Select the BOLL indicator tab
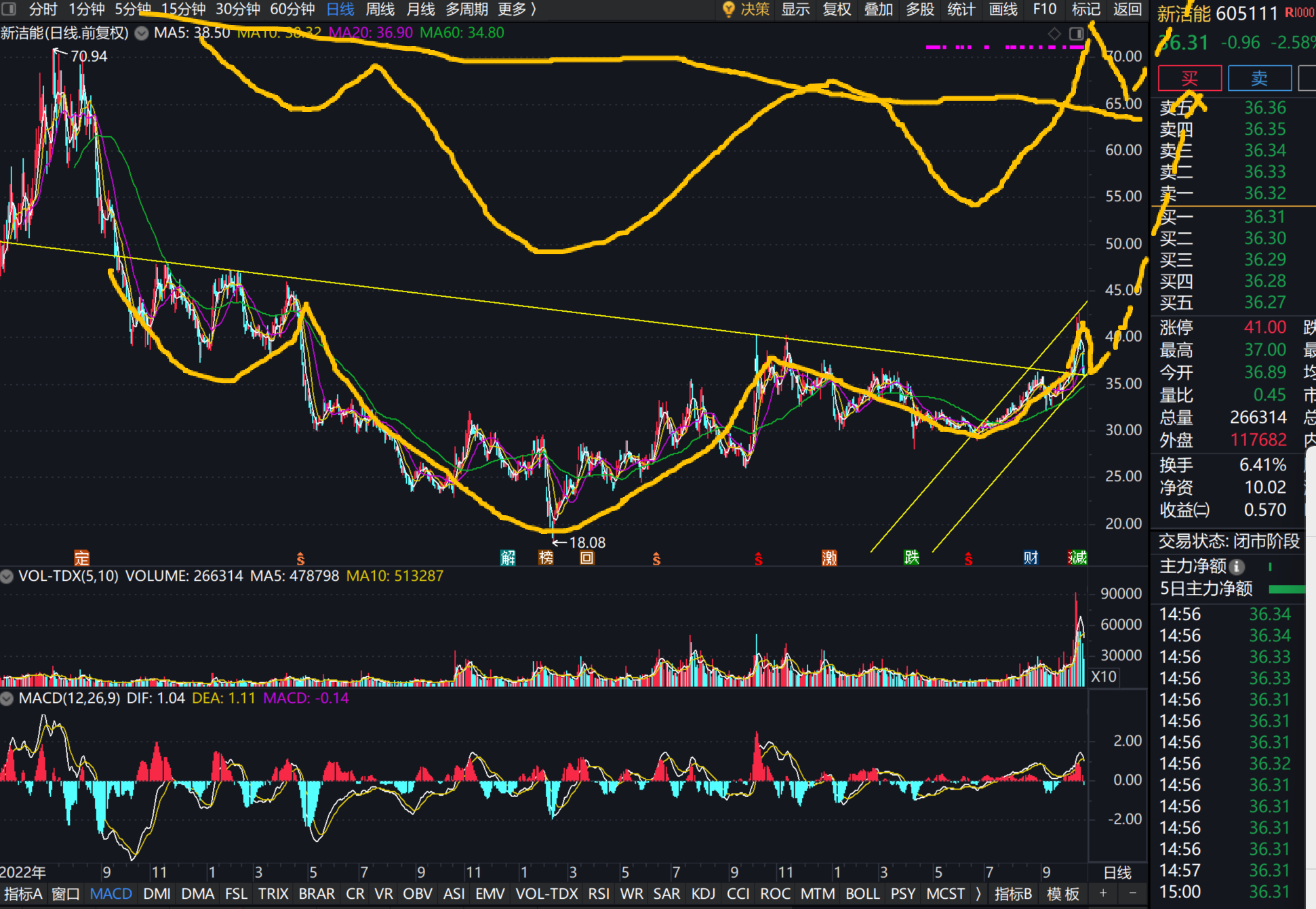1316x909 pixels. point(862,894)
